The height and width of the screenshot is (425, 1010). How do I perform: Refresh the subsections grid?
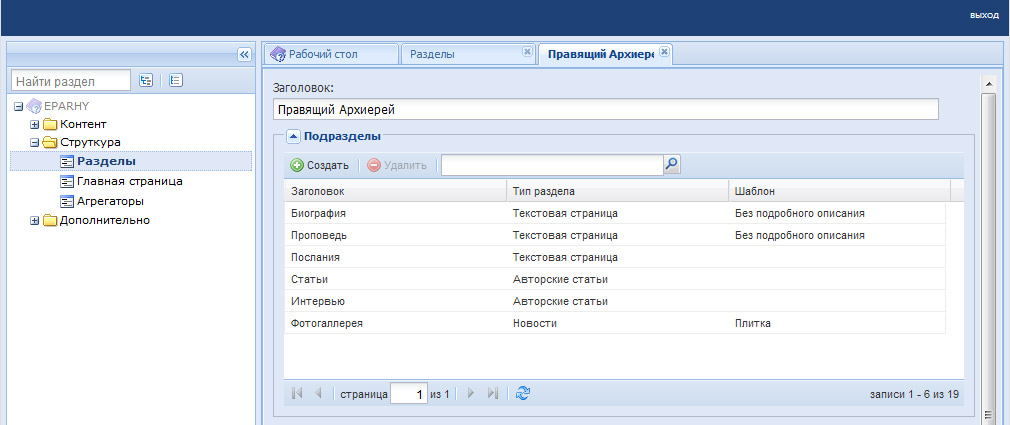(x=523, y=393)
